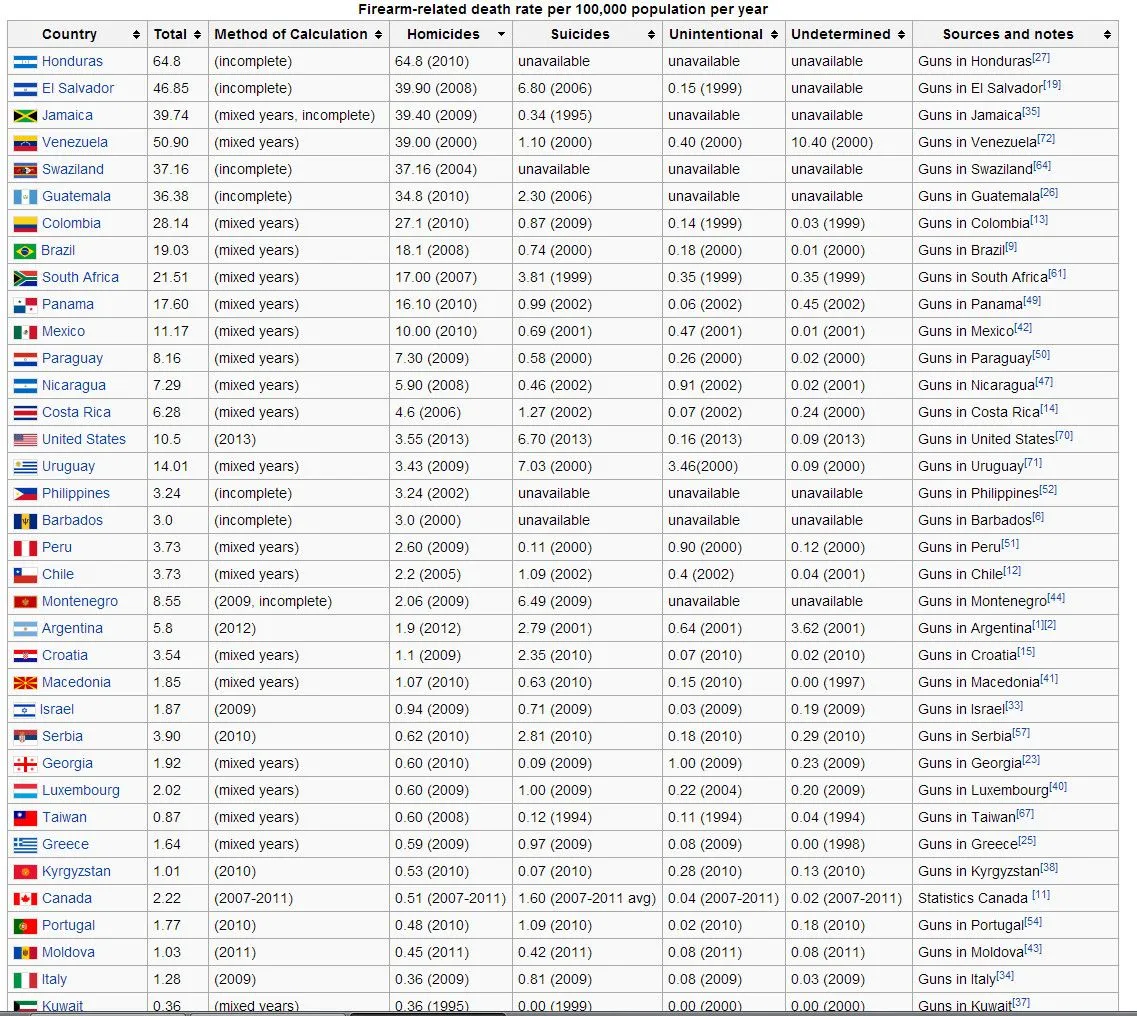Screen dimensions: 1137x1016
Task: Click the Georgia flag icon
Action: click(25, 764)
